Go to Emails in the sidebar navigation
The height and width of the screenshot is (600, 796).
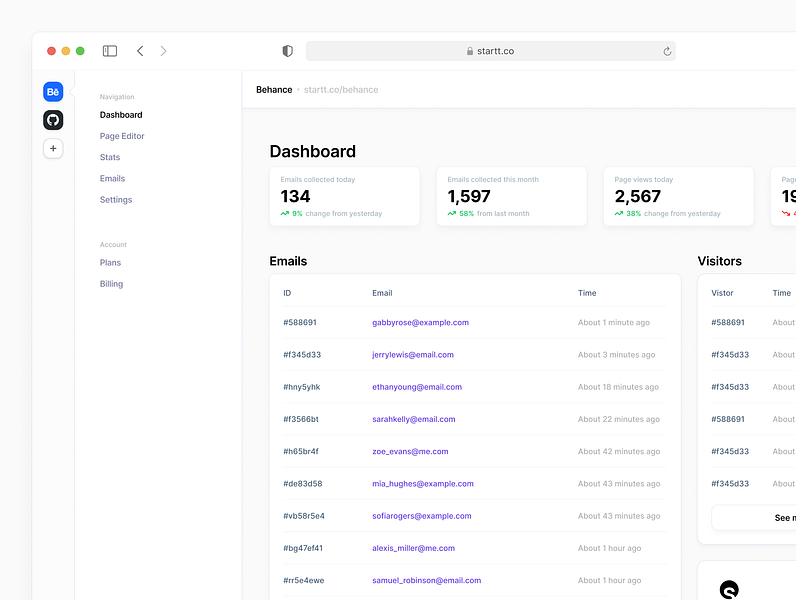tap(112, 179)
